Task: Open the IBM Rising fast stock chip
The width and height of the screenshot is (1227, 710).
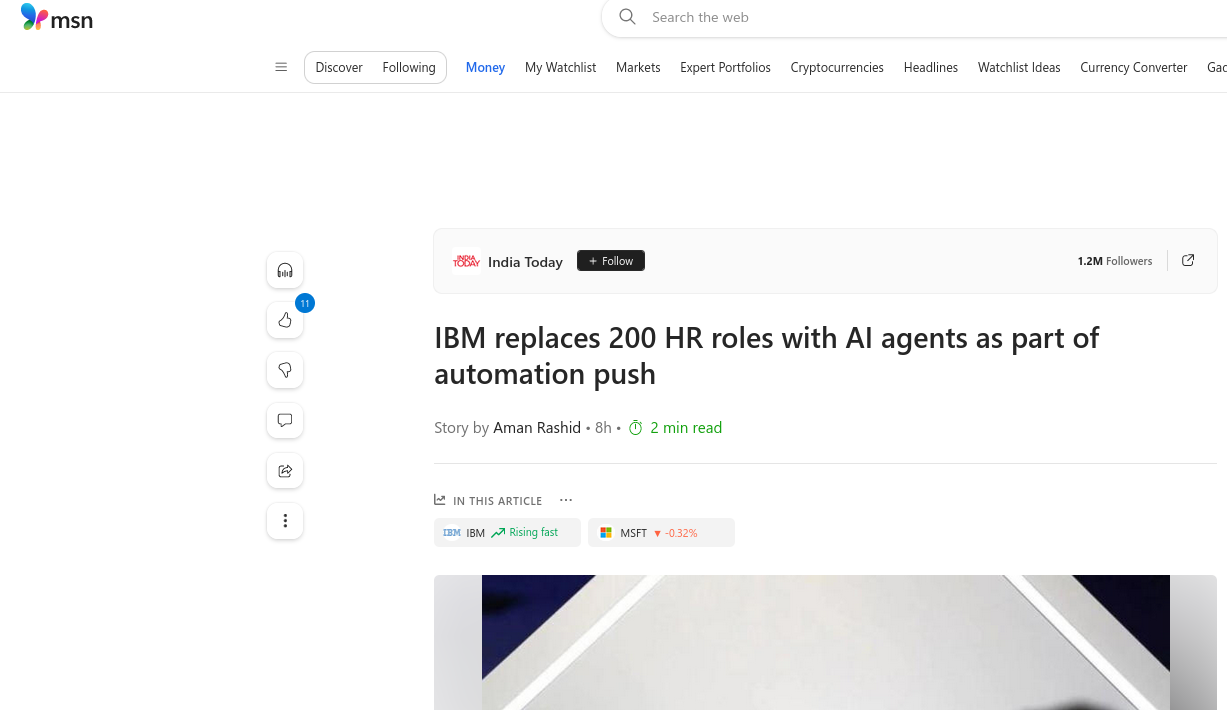Action: pyautogui.click(x=507, y=533)
